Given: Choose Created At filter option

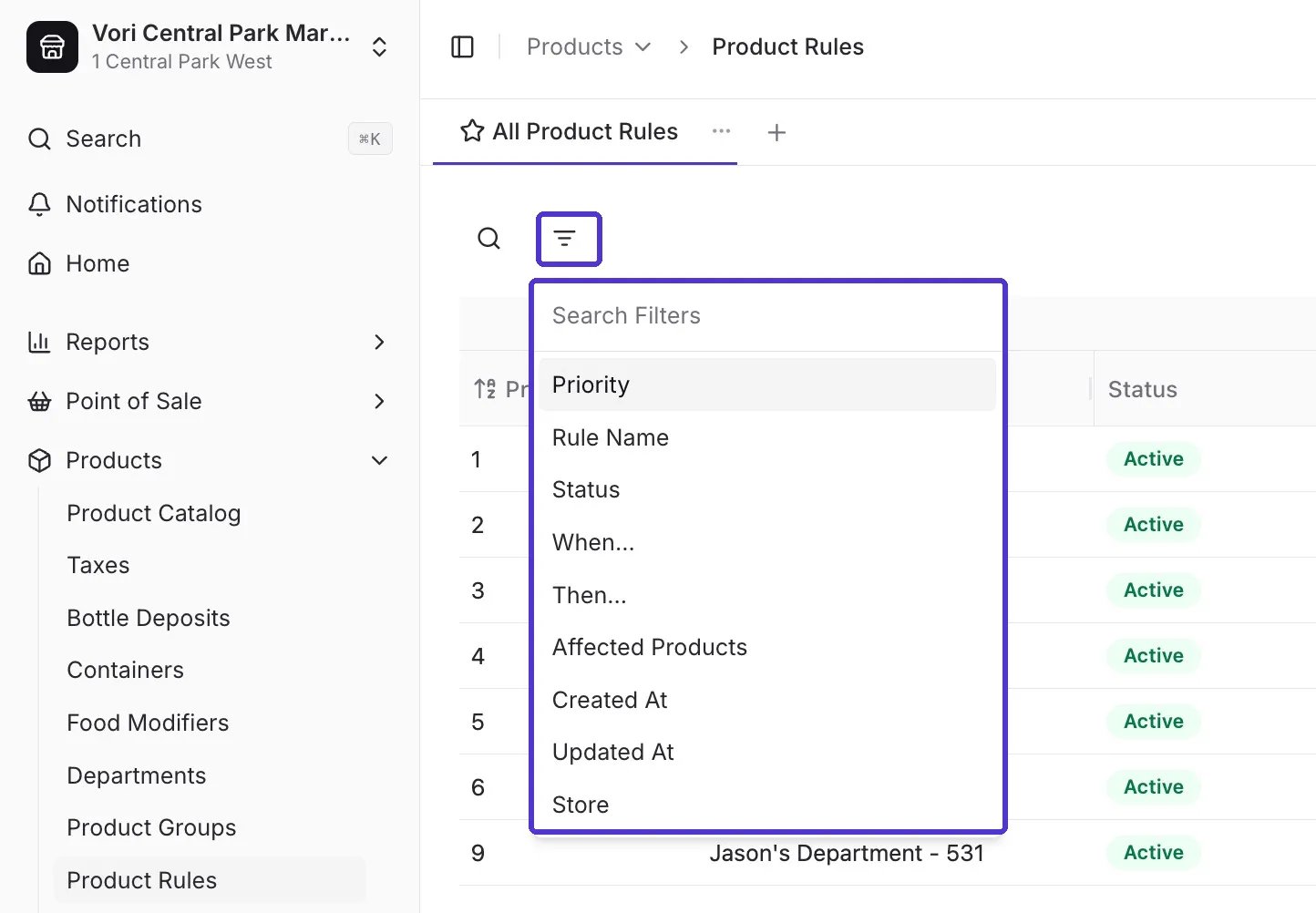Looking at the screenshot, I should (x=767, y=700).
